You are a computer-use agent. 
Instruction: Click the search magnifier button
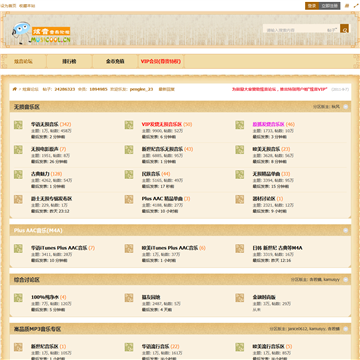(344, 29)
